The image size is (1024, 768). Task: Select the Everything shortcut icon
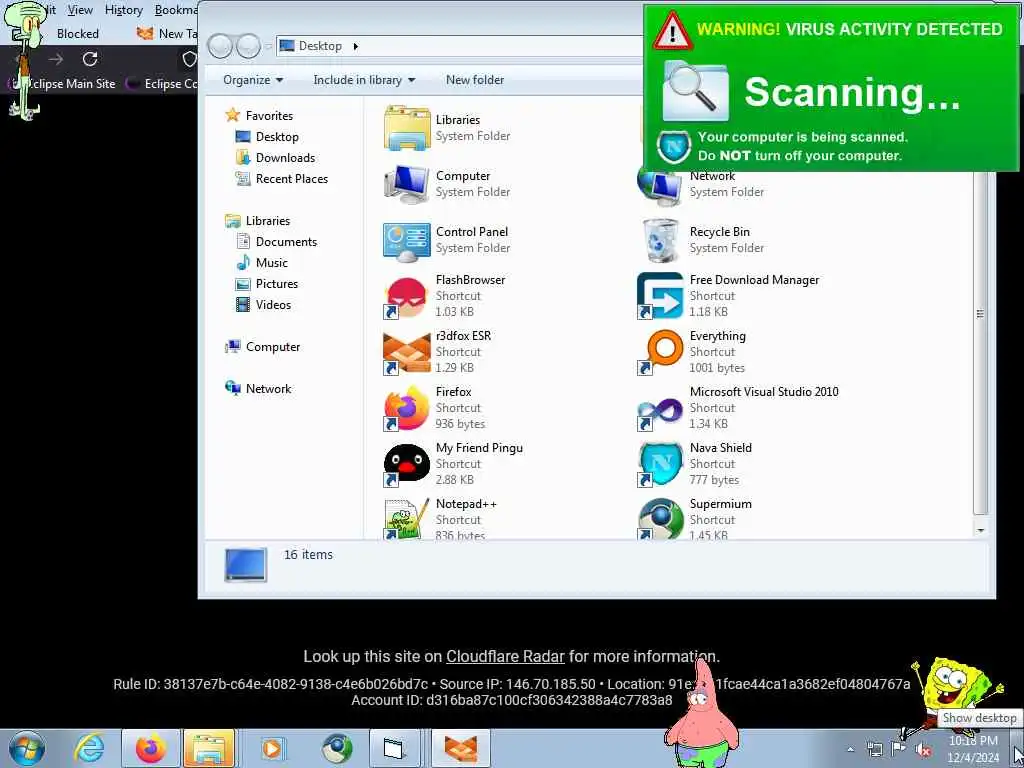tap(660, 353)
